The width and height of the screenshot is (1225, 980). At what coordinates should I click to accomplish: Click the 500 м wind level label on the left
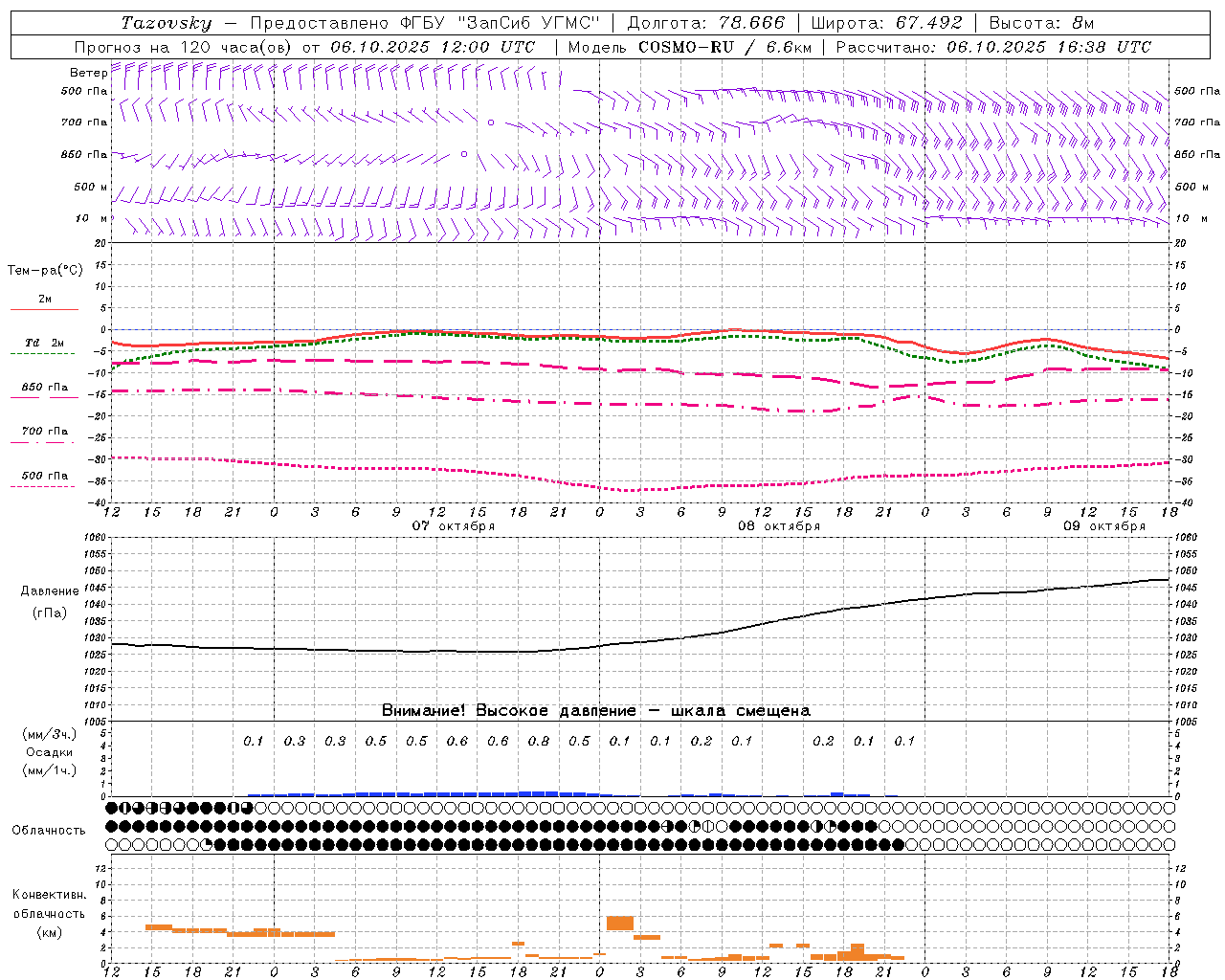91,187
